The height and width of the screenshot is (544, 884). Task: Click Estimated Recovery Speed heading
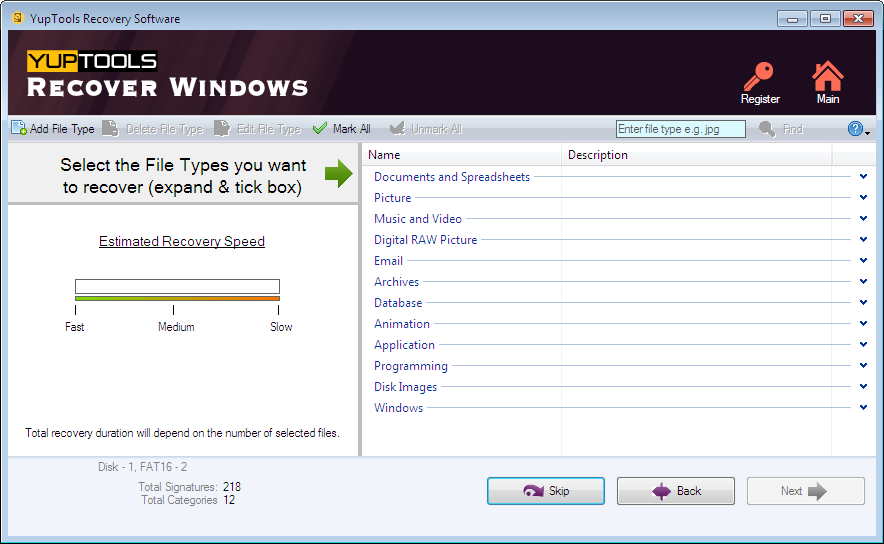point(182,241)
